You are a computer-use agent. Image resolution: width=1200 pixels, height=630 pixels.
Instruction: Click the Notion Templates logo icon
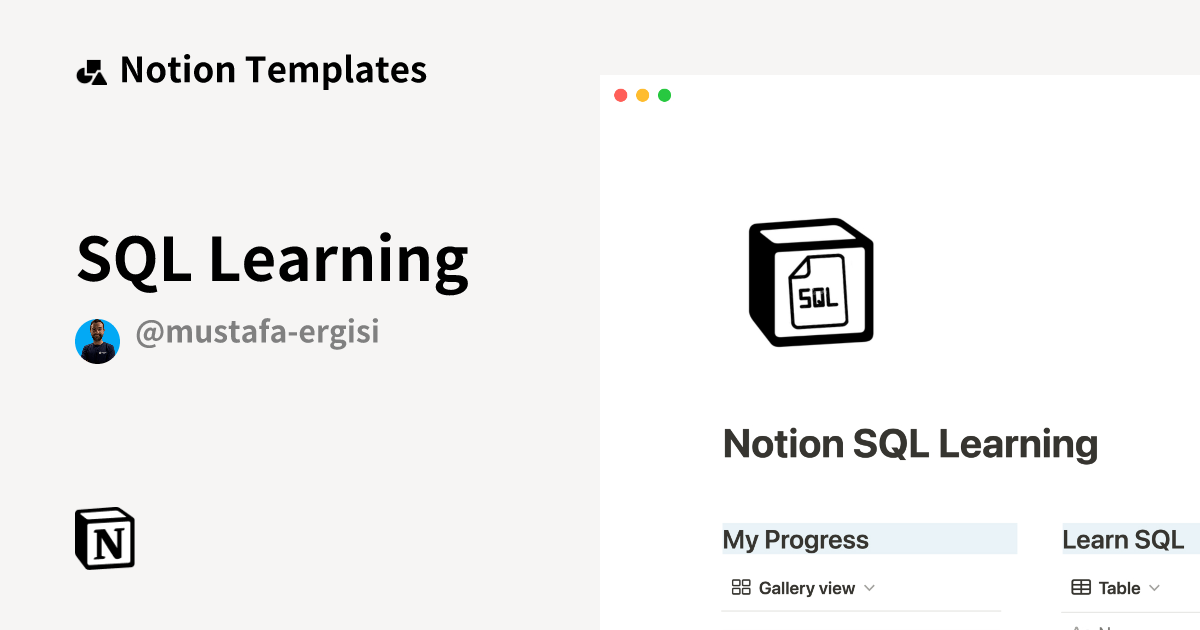91,69
